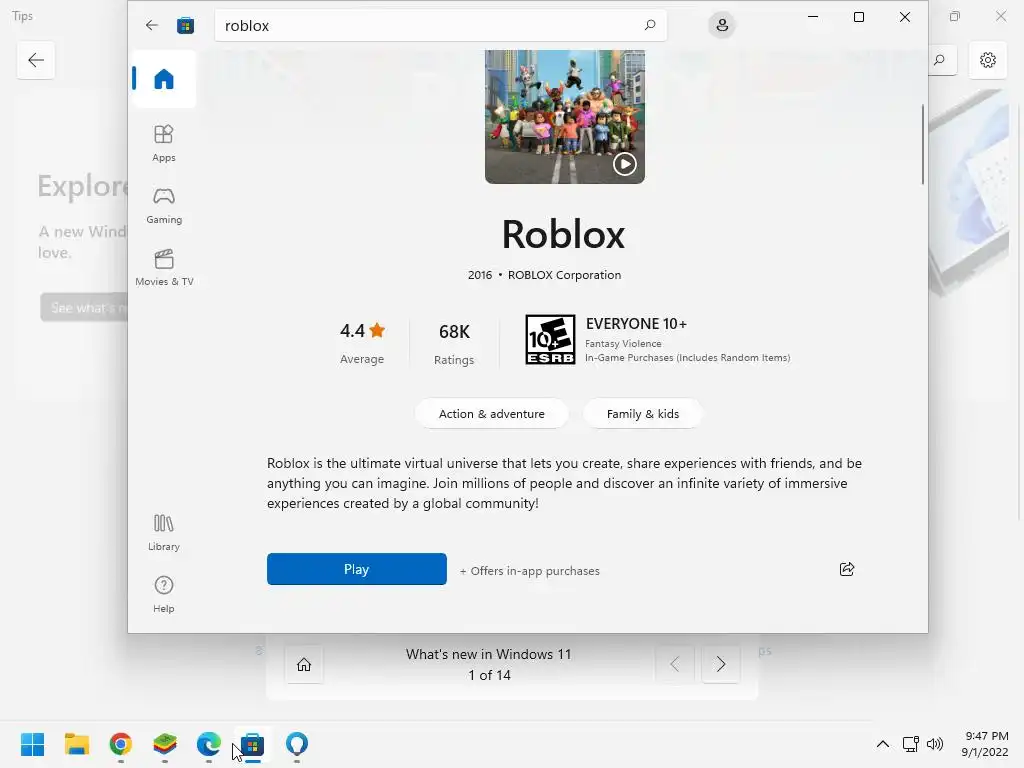Open the Store account profile icon

click(x=722, y=25)
